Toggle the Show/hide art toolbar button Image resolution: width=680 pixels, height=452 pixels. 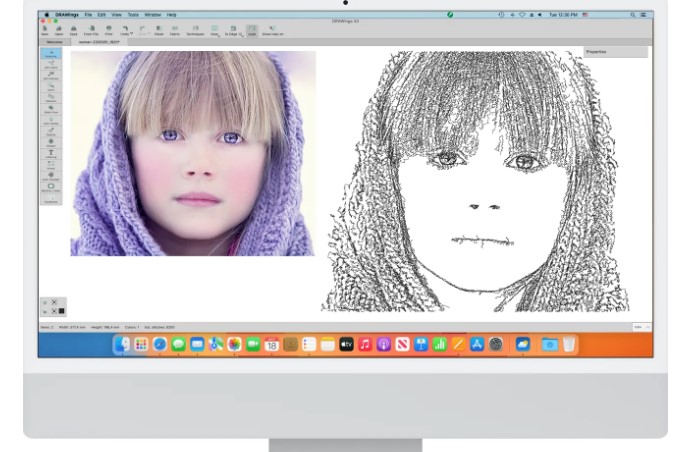pos(272,30)
